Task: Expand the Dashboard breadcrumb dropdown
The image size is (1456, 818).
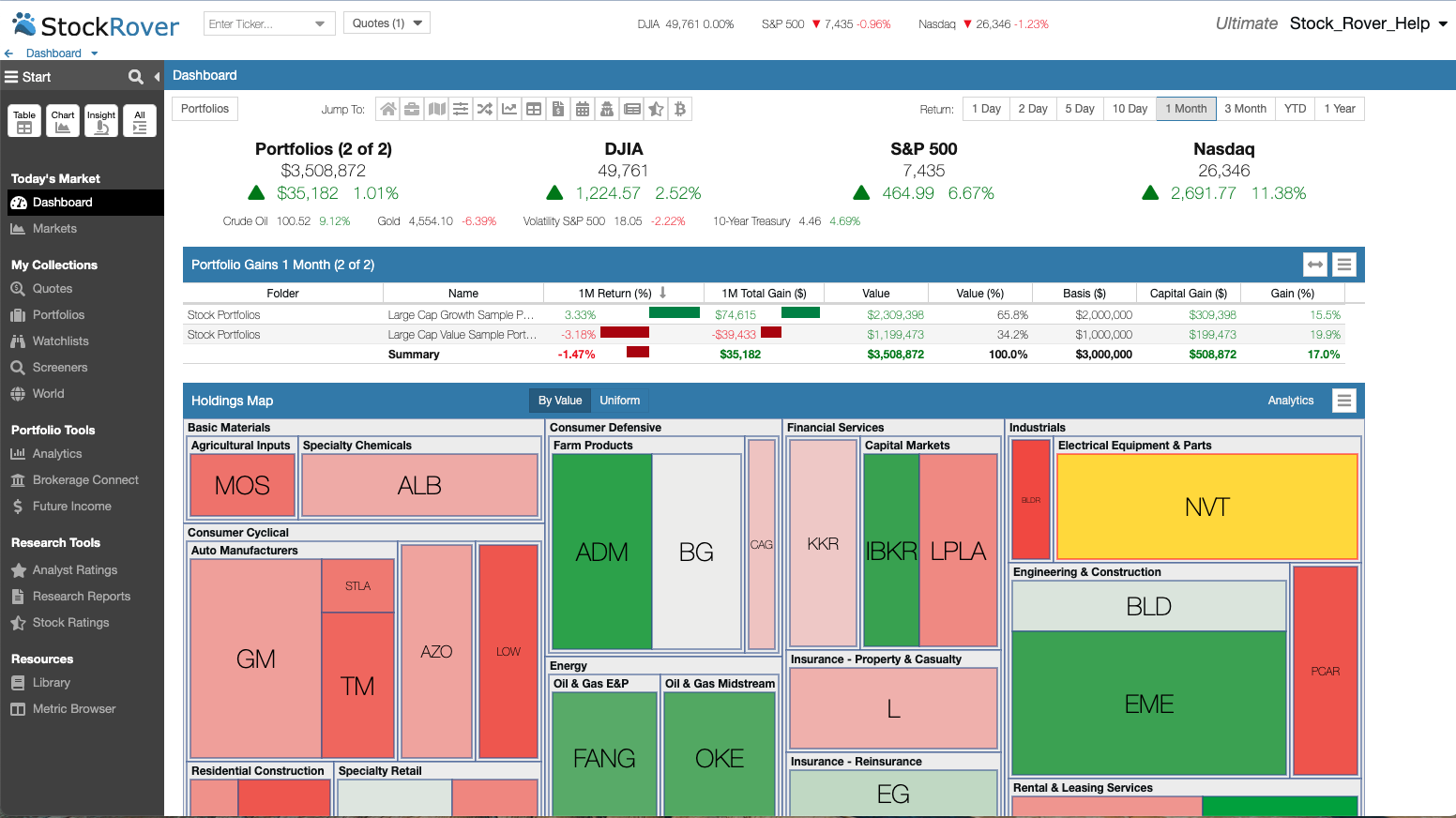Action: tap(95, 53)
